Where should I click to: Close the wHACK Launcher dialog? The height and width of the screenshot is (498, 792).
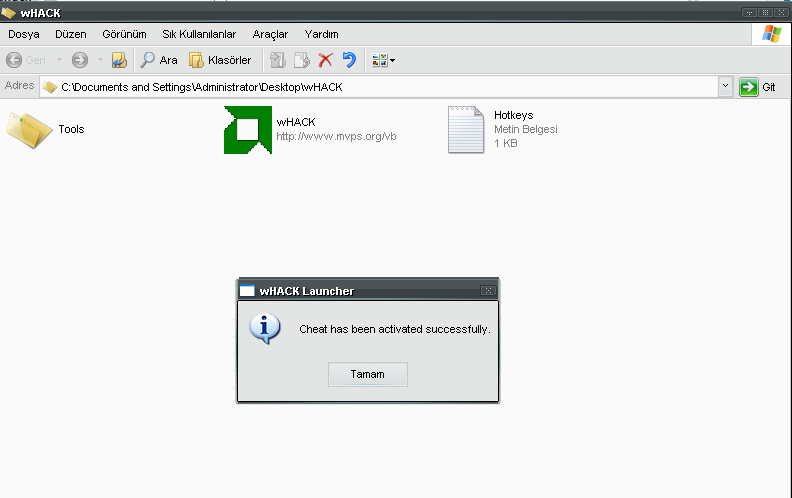[x=488, y=290]
